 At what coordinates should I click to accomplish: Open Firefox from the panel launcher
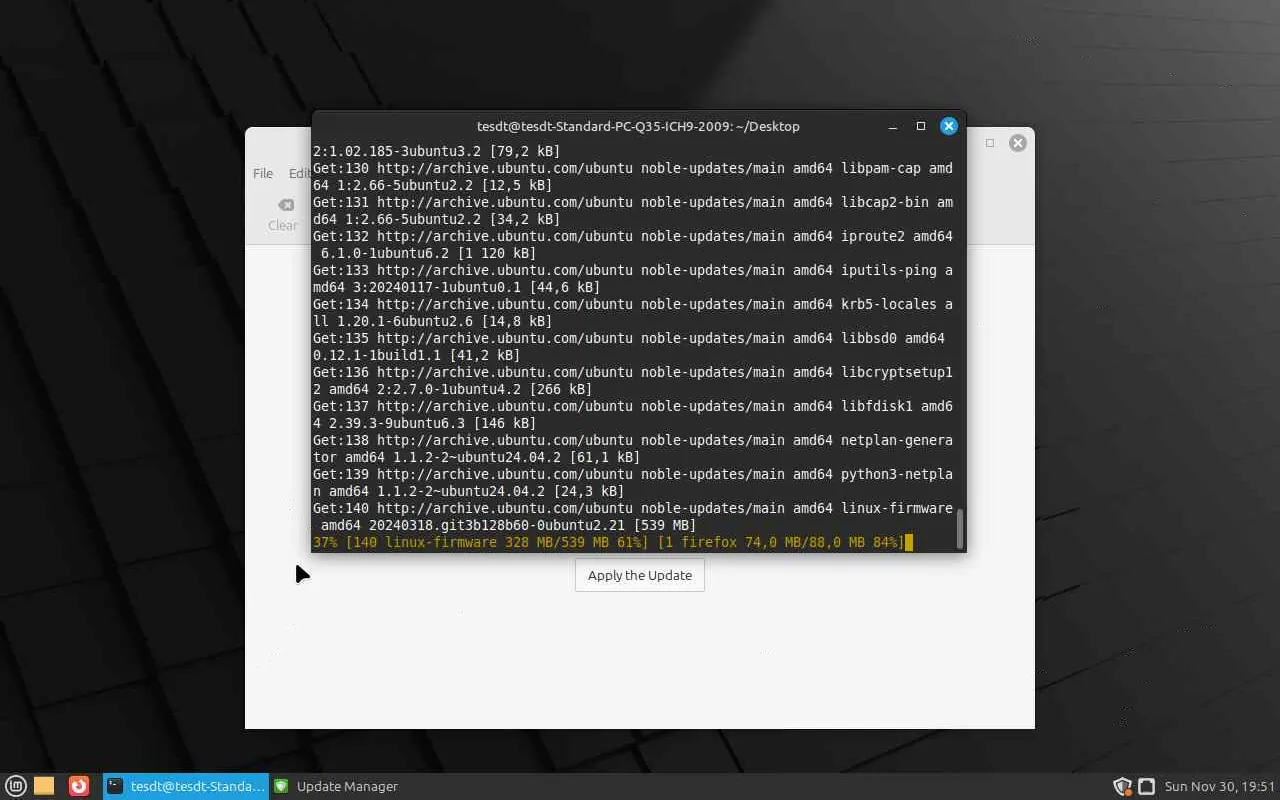79,786
